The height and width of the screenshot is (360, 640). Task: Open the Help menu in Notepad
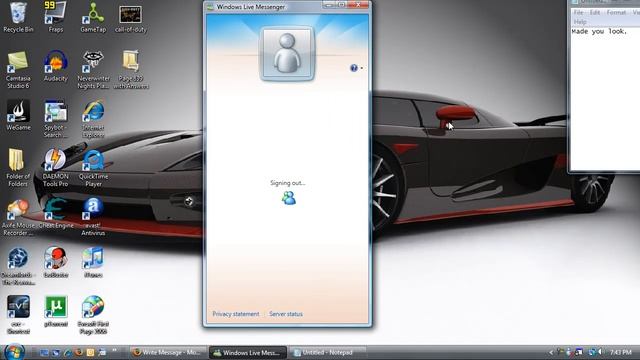point(580,22)
